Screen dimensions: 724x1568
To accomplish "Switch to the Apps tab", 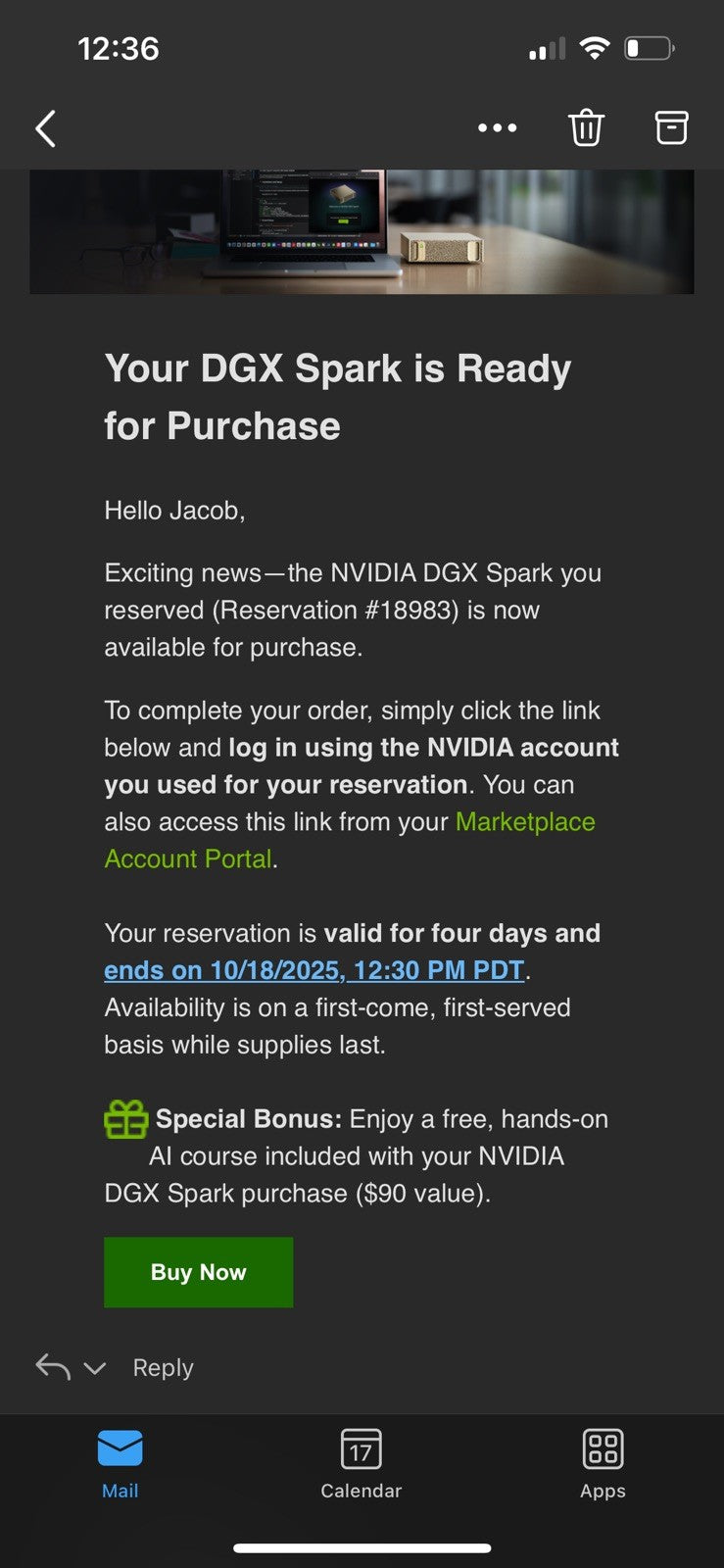I will coord(602,1465).
